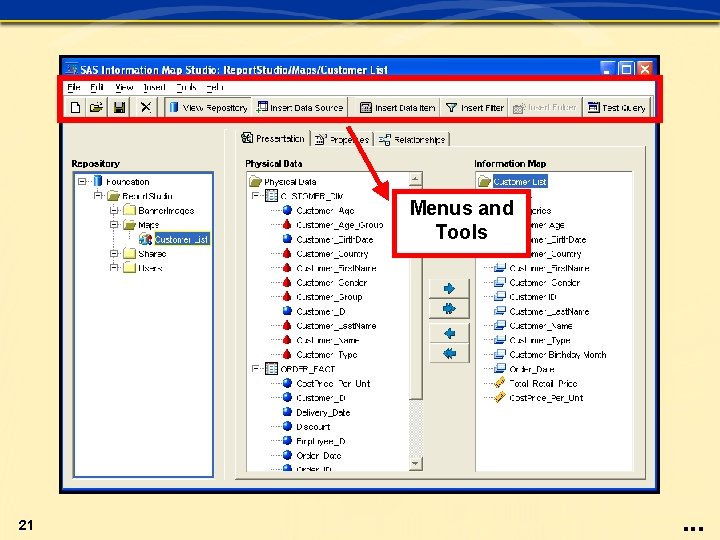This screenshot has height=540, width=720.
Task: Click the Delete X toolbar icon
Action: pos(146,107)
